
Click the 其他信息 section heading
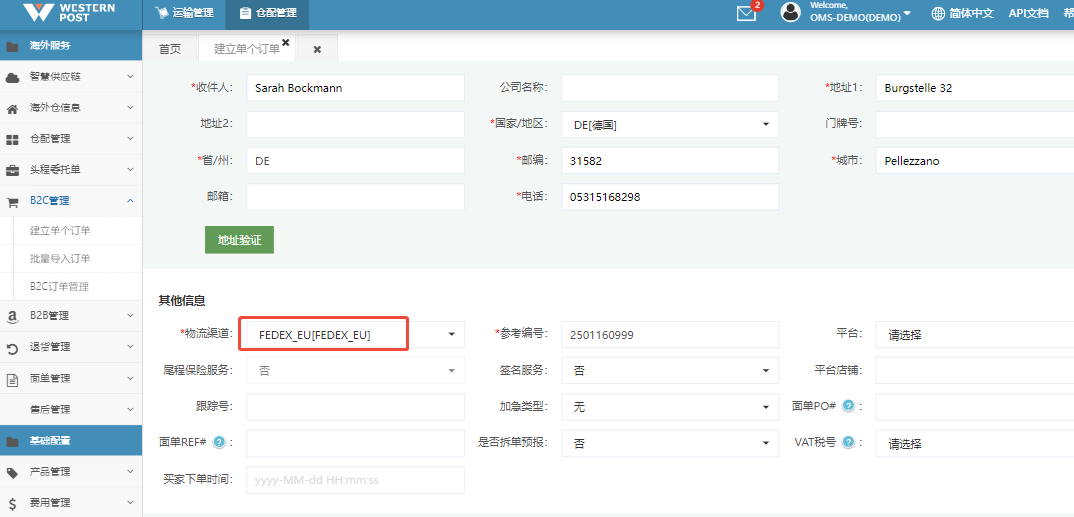tap(182, 301)
